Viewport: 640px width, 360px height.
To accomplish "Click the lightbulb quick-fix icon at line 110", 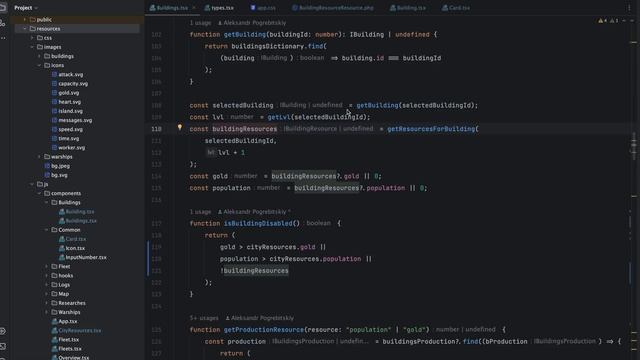I will click(x=180, y=127).
